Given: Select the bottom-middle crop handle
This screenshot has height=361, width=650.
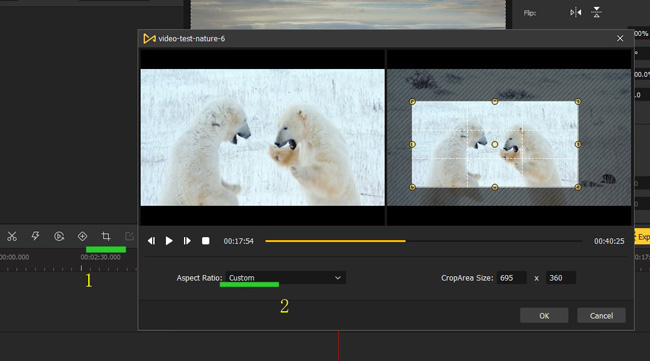Looking at the screenshot, I should coord(495,187).
